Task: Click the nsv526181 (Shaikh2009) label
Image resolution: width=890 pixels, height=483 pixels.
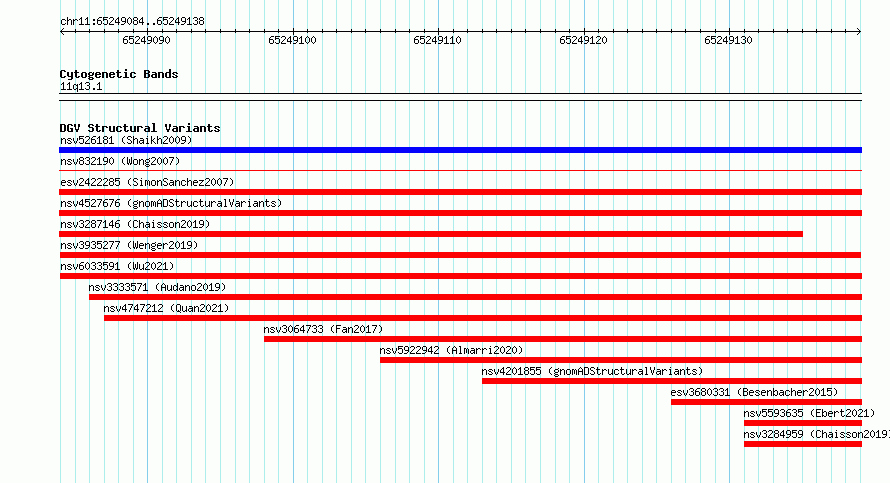Action: [126, 140]
